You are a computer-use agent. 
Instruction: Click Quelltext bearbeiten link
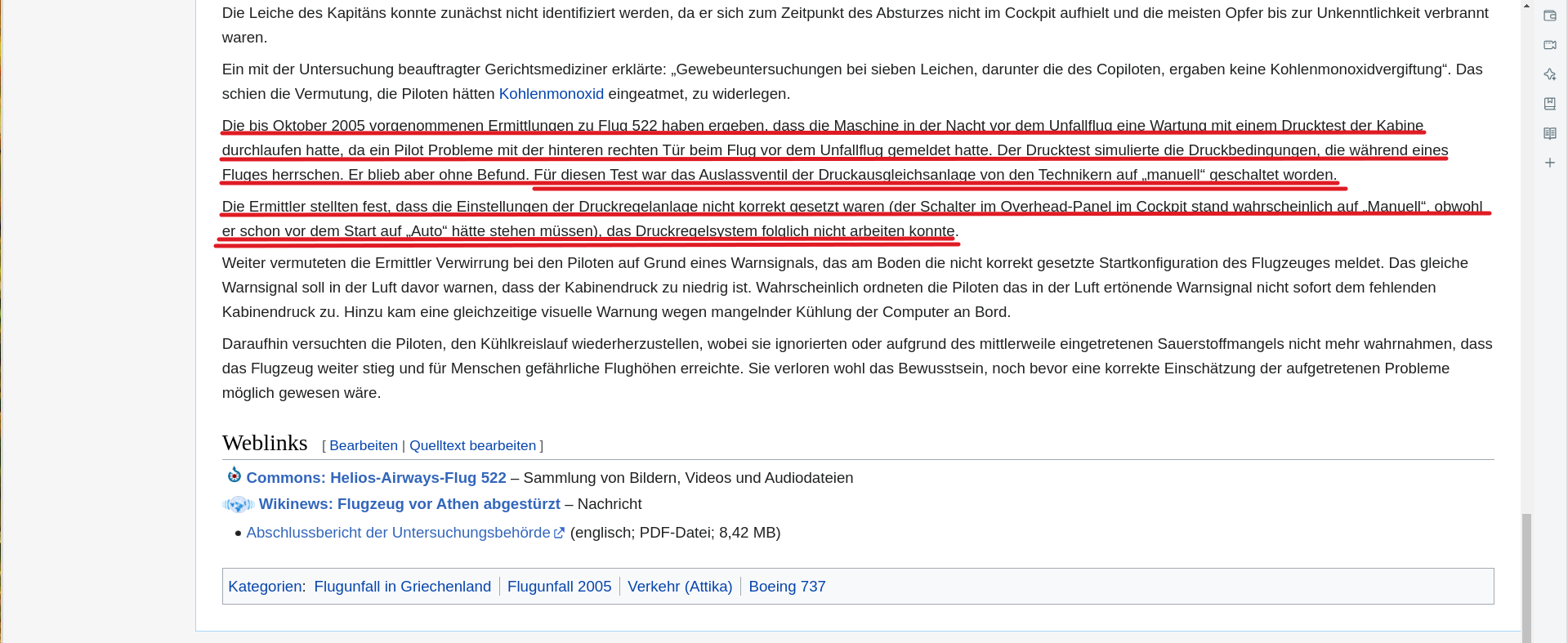point(472,445)
